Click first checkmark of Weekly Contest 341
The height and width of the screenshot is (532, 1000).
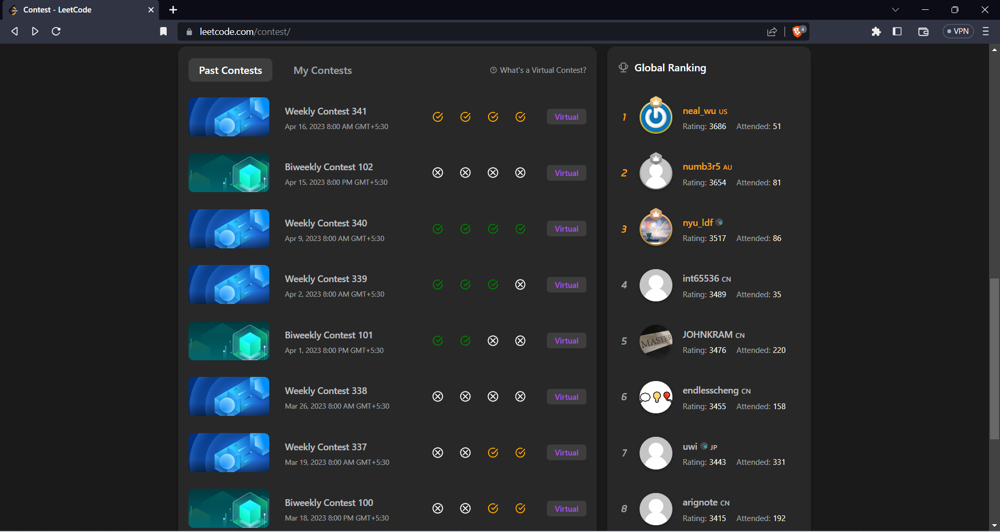click(x=437, y=117)
